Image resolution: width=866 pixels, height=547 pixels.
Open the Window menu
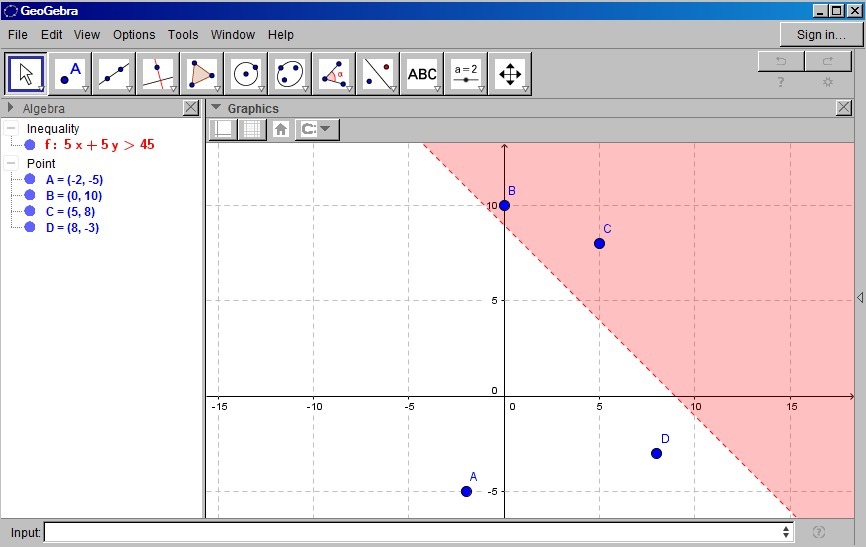pyautogui.click(x=233, y=35)
